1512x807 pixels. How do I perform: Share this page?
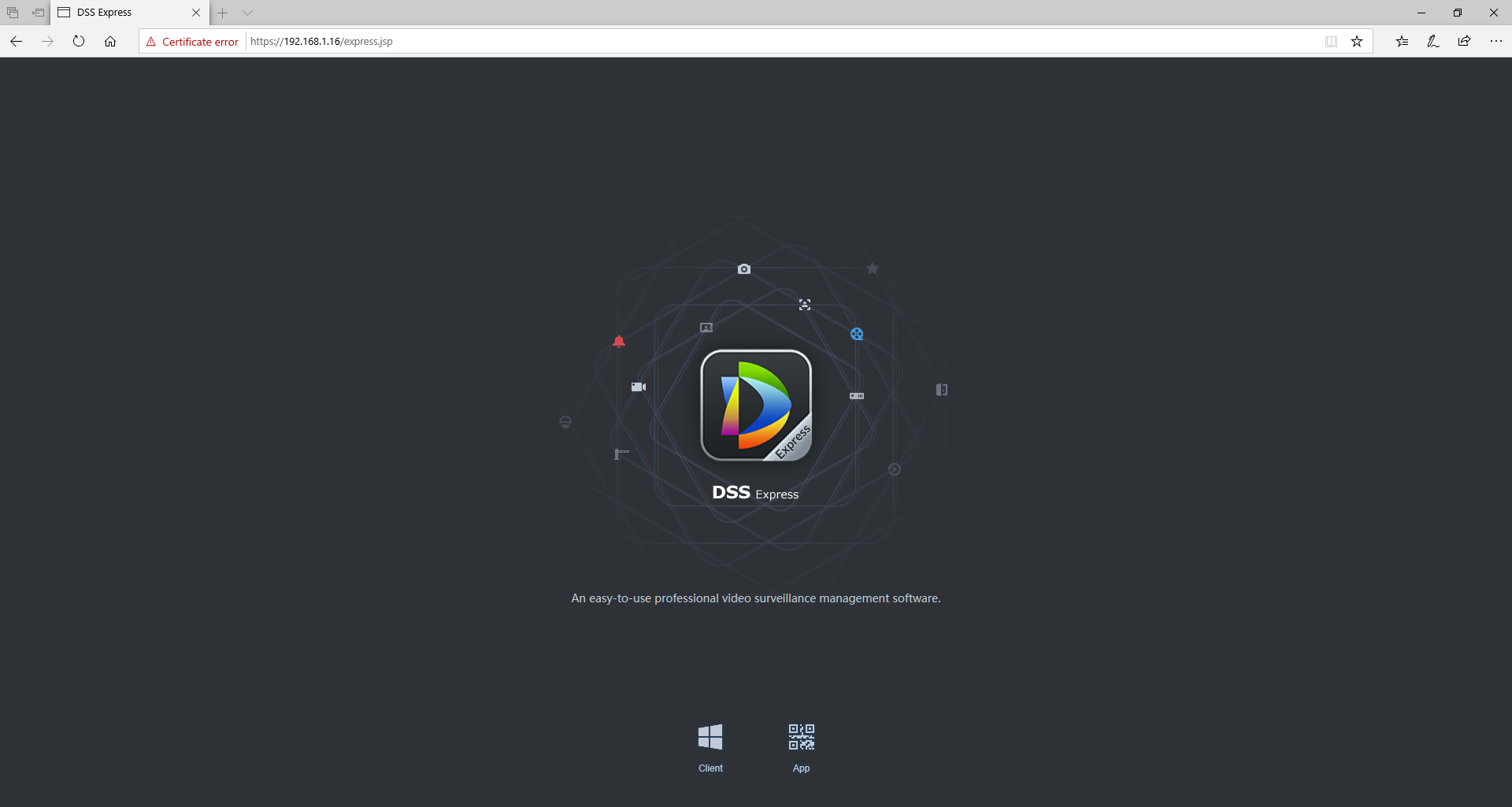tap(1464, 42)
